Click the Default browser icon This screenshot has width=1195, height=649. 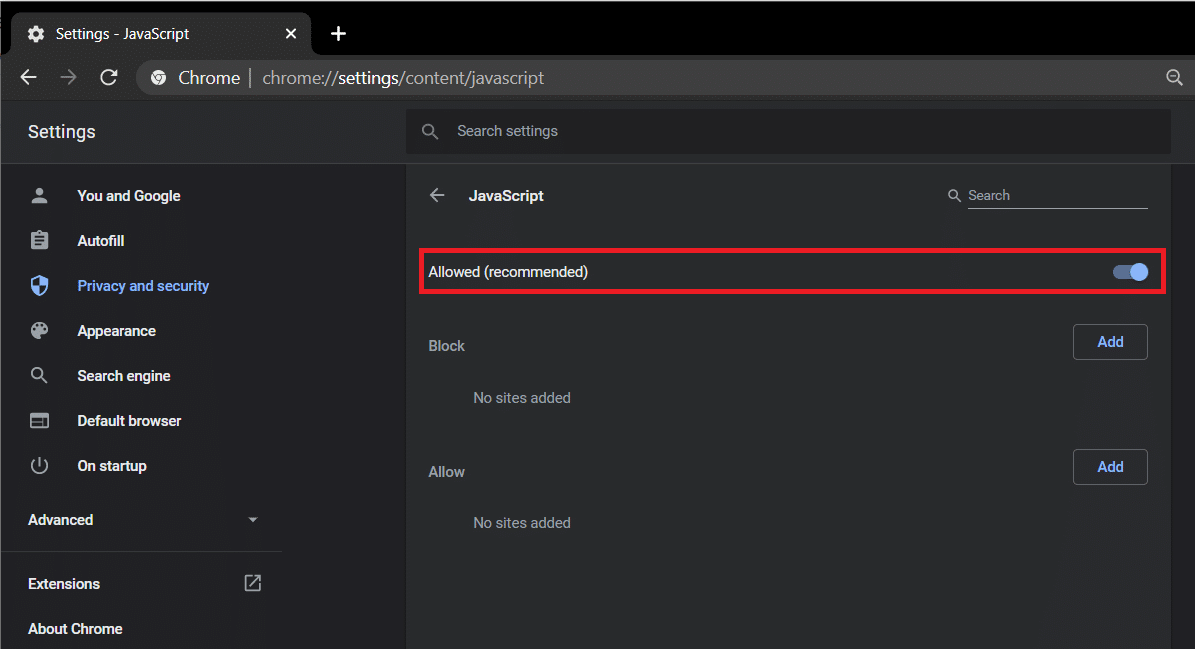click(x=40, y=420)
